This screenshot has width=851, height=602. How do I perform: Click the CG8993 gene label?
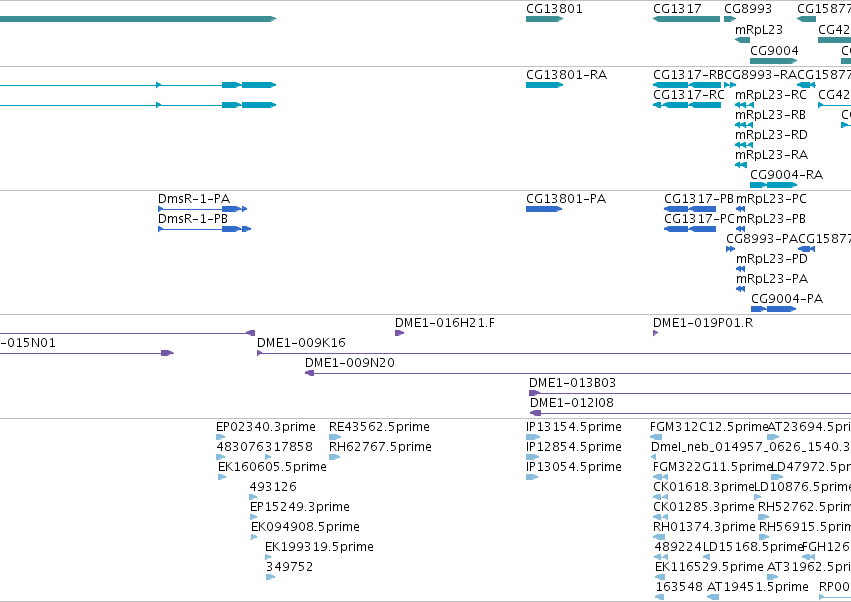click(x=748, y=9)
